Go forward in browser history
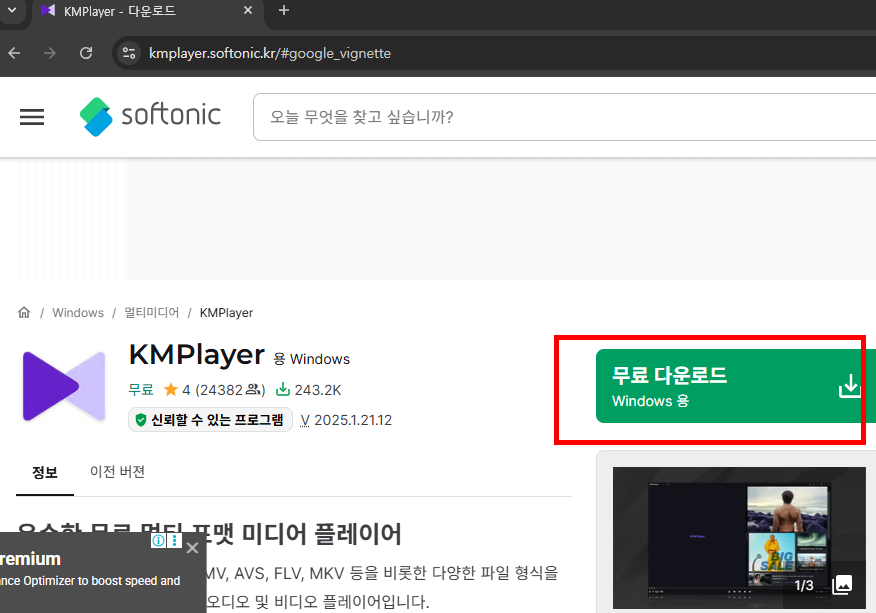Image resolution: width=876 pixels, height=613 pixels. [50, 53]
